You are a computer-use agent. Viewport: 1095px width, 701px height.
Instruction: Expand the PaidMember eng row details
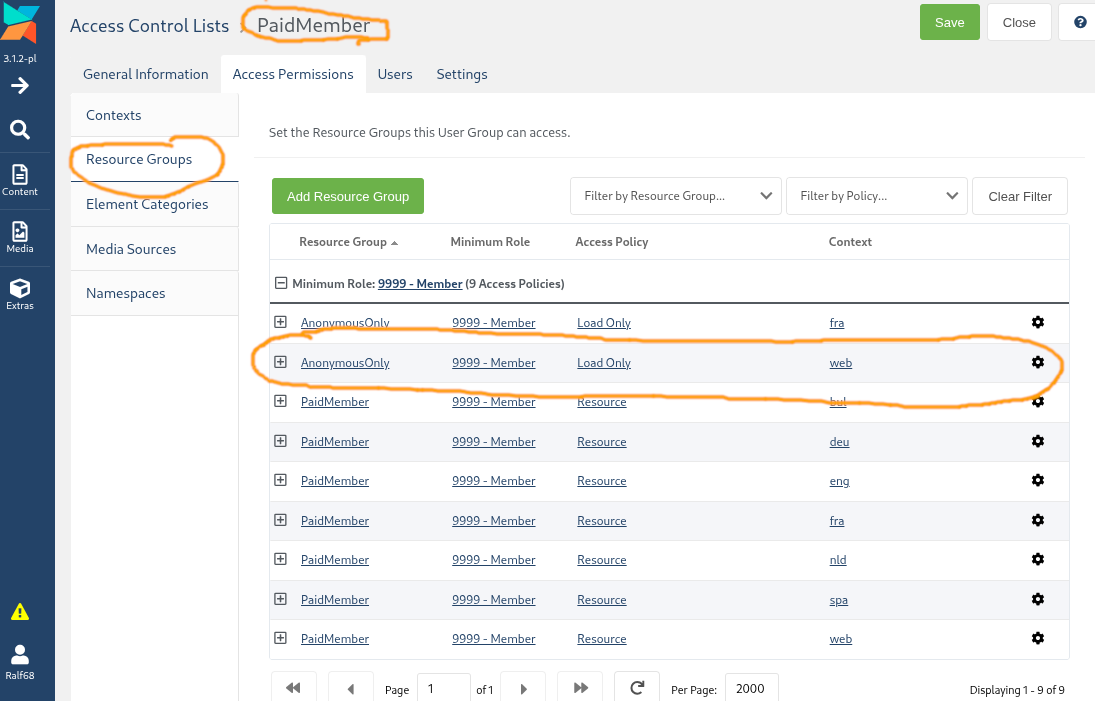[x=280, y=480]
